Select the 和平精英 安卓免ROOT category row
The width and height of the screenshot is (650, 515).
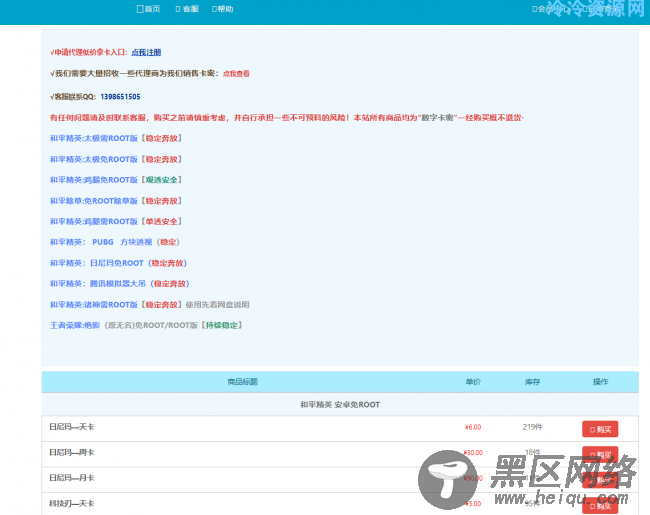340,405
